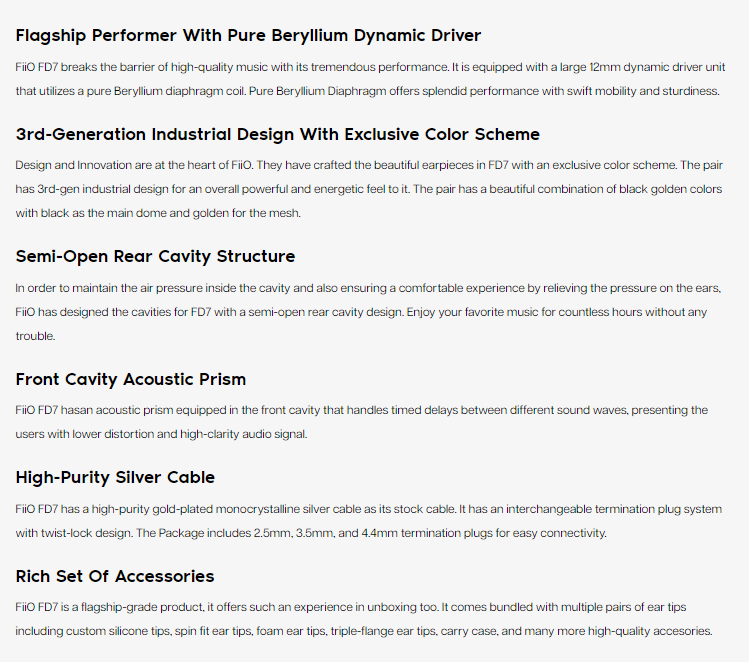Click line 'with black as the main dome'

click(x=158, y=213)
